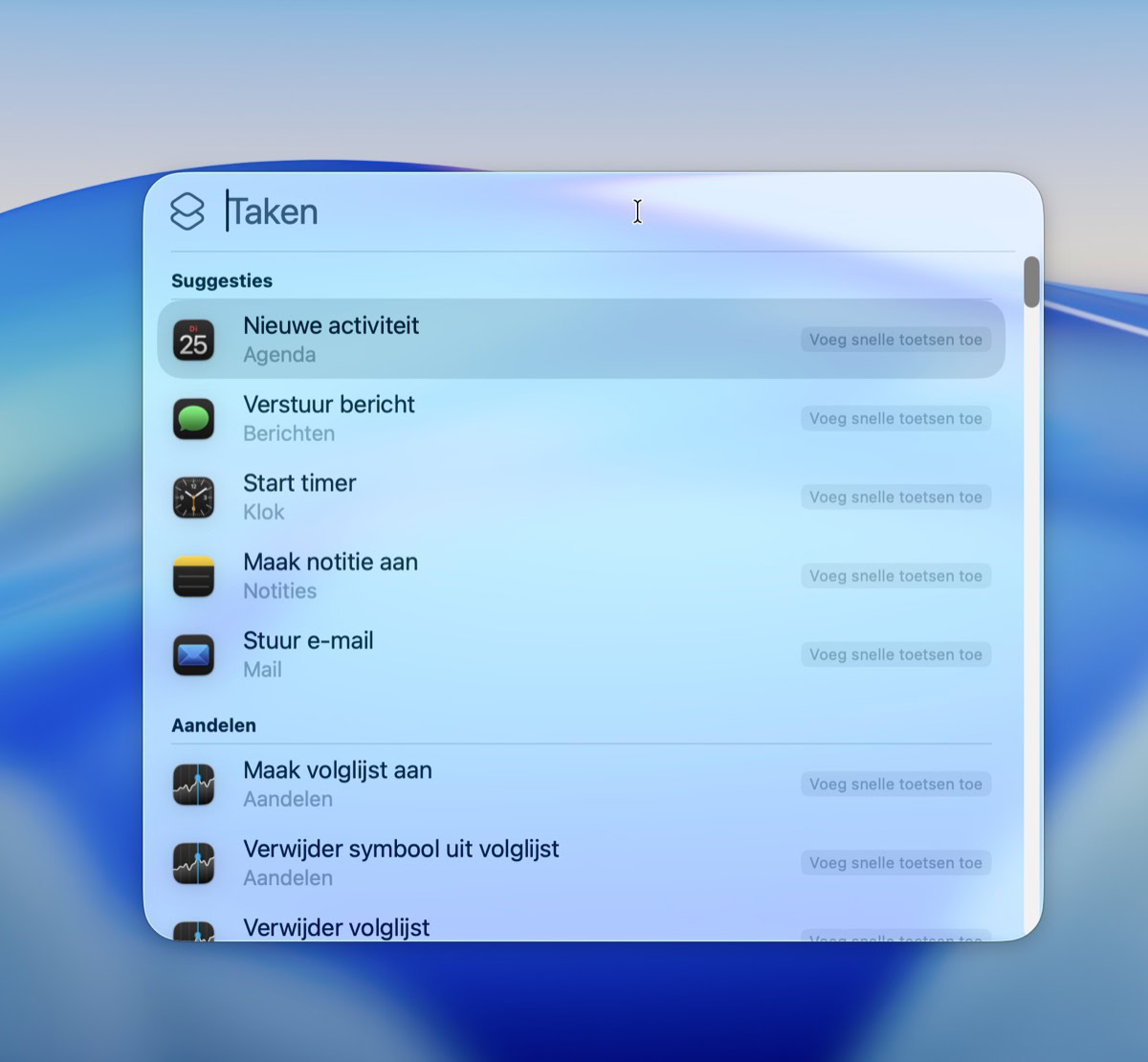Click the vertical scrollbar thumb

[x=1031, y=282]
